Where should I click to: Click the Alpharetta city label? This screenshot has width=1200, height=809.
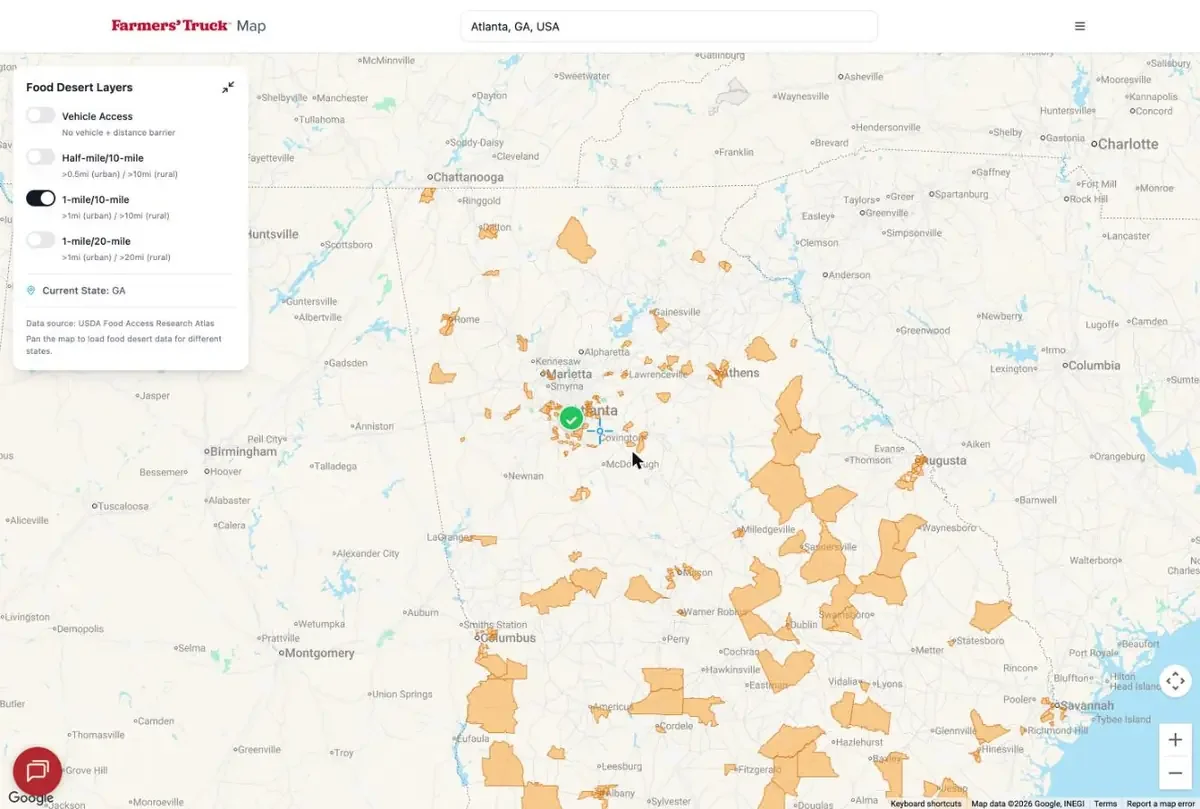(x=607, y=352)
